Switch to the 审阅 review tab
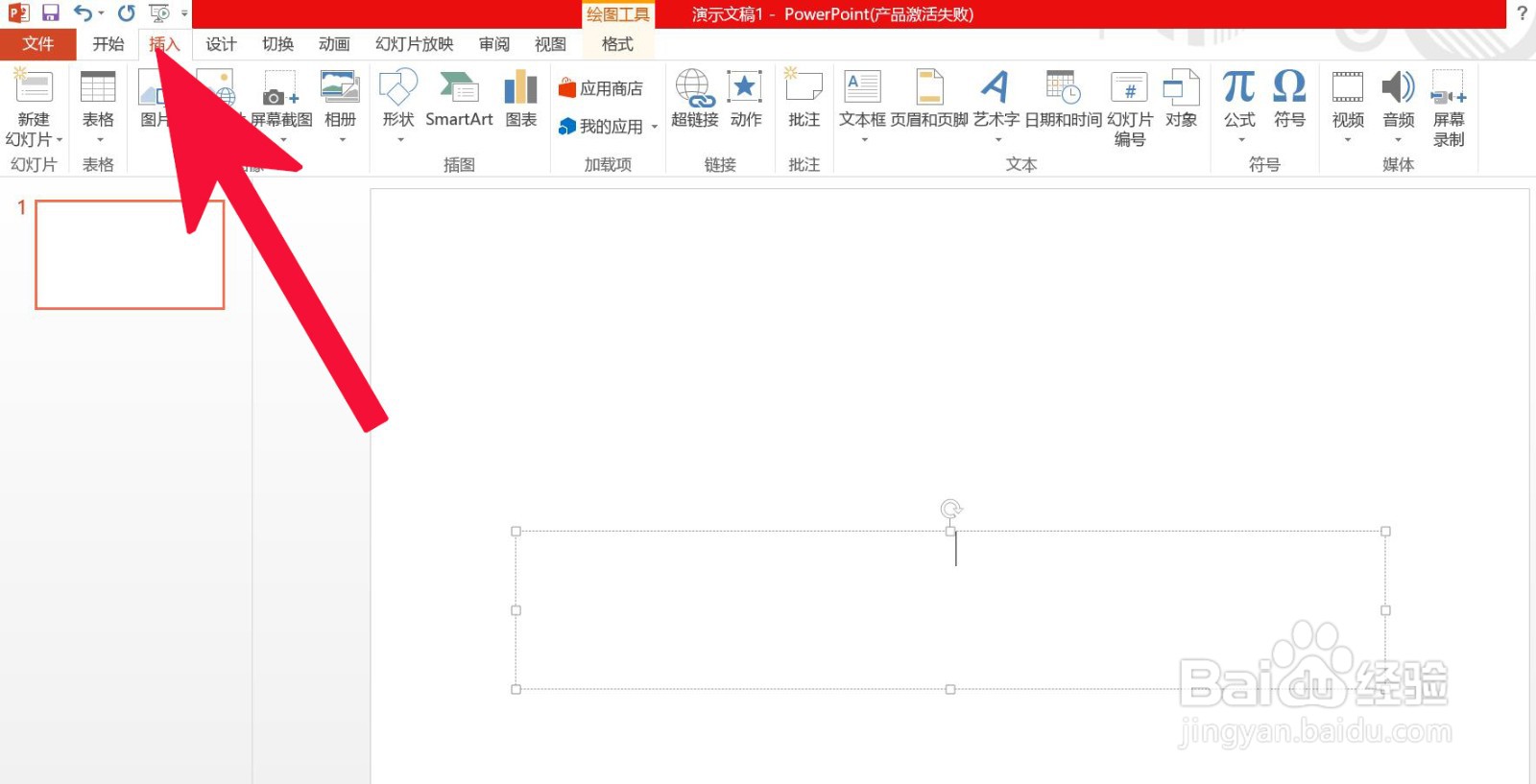 pos(494,44)
